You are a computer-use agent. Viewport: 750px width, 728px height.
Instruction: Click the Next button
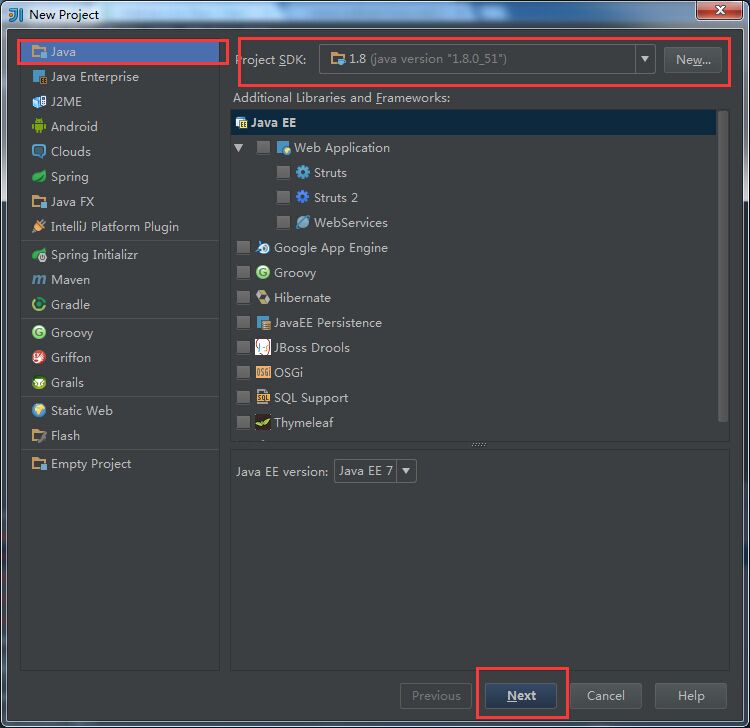click(x=521, y=695)
